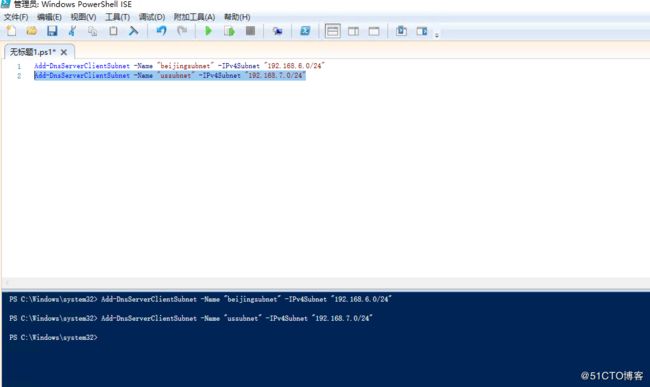Clear console pane with the Clear icon
The height and width of the screenshot is (387, 650).
tap(133, 31)
